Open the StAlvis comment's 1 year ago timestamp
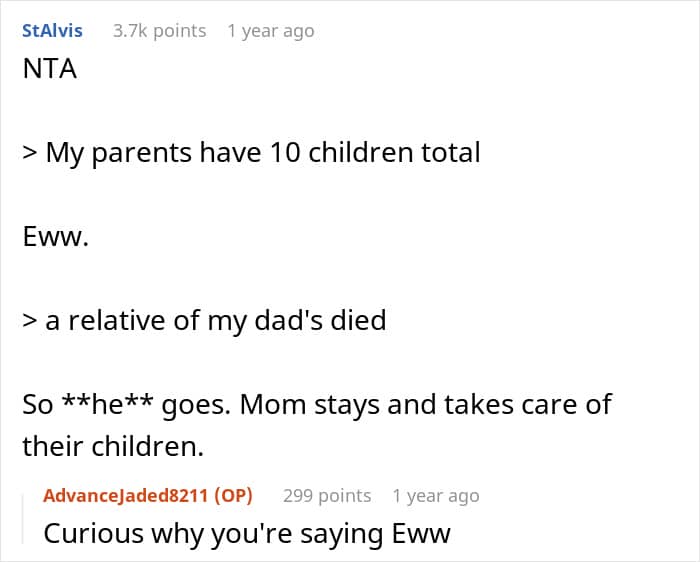The image size is (700, 562). click(271, 31)
